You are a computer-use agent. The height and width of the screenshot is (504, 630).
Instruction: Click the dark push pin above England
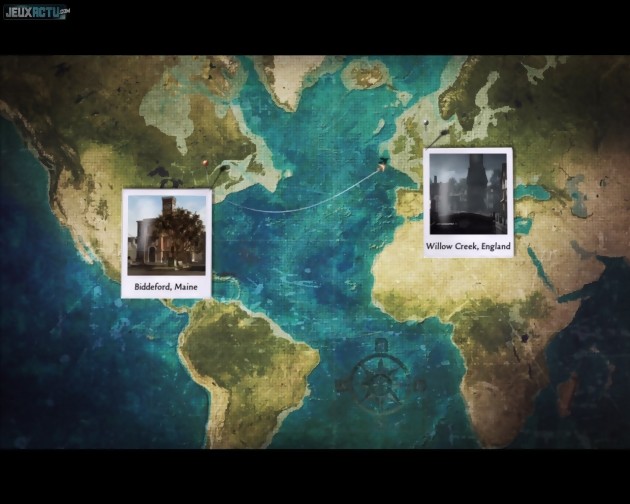pos(428,125)
